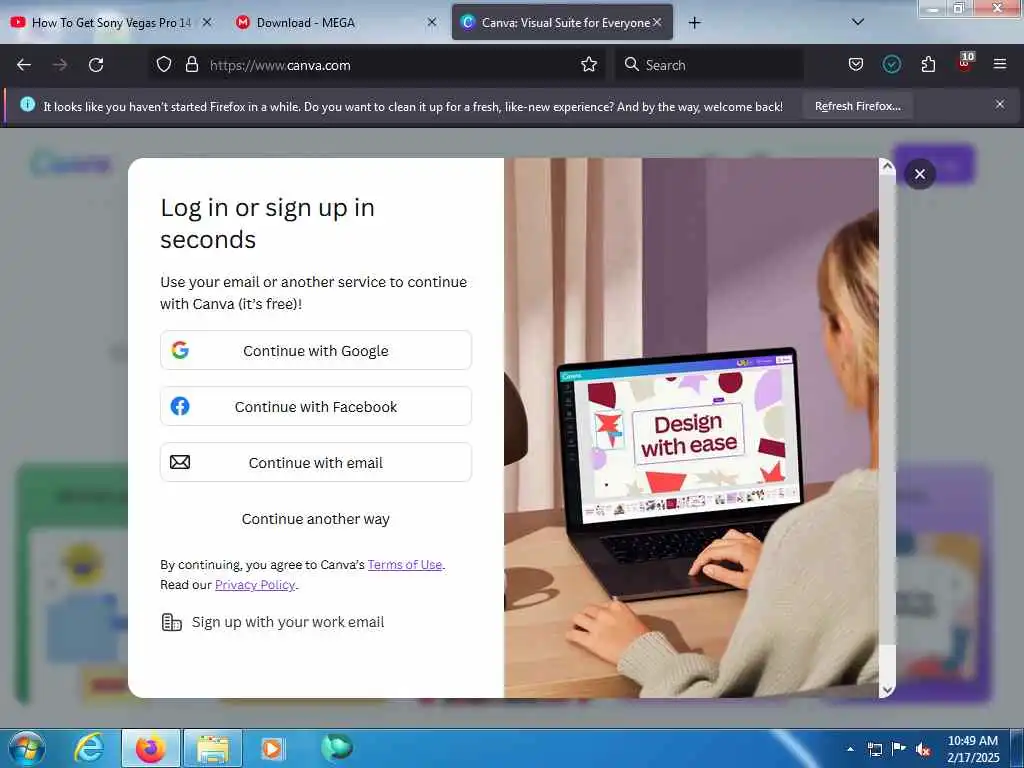This screenshot has width=1024, height=768.
Task: Choose Continue with Facebook
Action: 315,406
